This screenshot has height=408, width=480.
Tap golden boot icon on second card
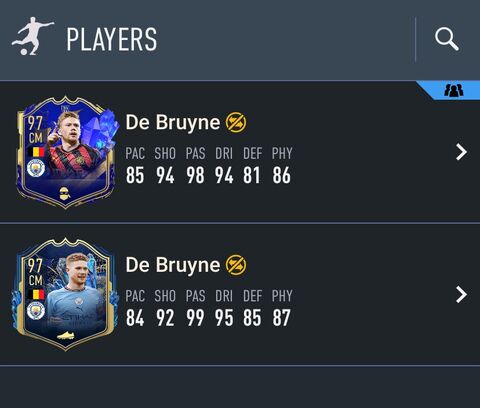(65, 336)
